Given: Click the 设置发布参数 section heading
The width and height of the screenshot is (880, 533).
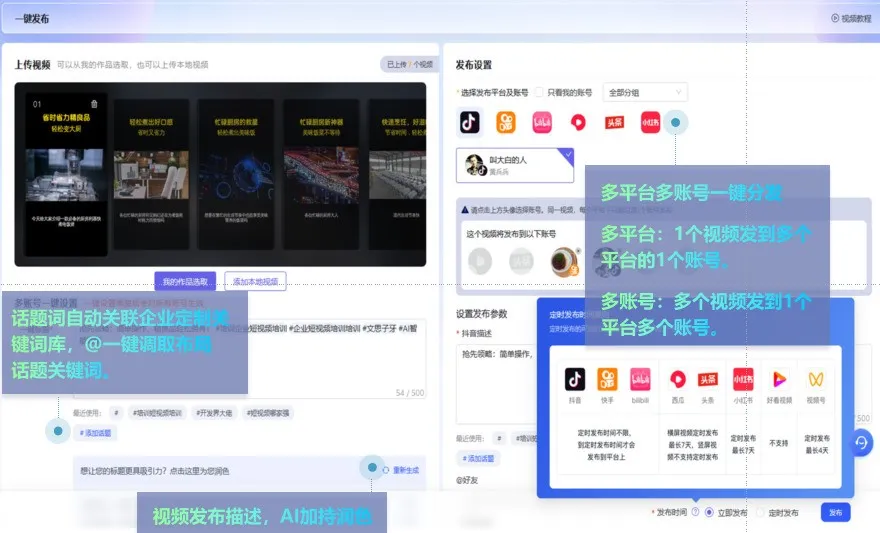Looking at the screenshot, I should click(x=482, y=314).
